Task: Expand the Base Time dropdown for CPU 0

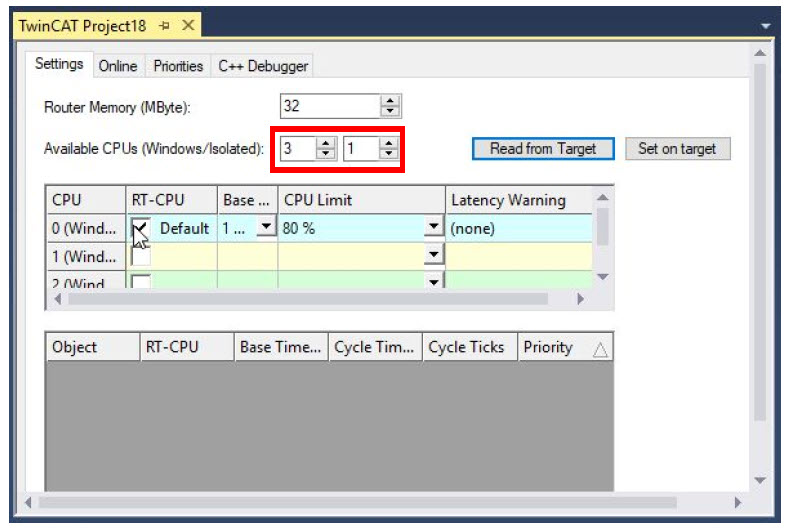Action: click(265, 228)
